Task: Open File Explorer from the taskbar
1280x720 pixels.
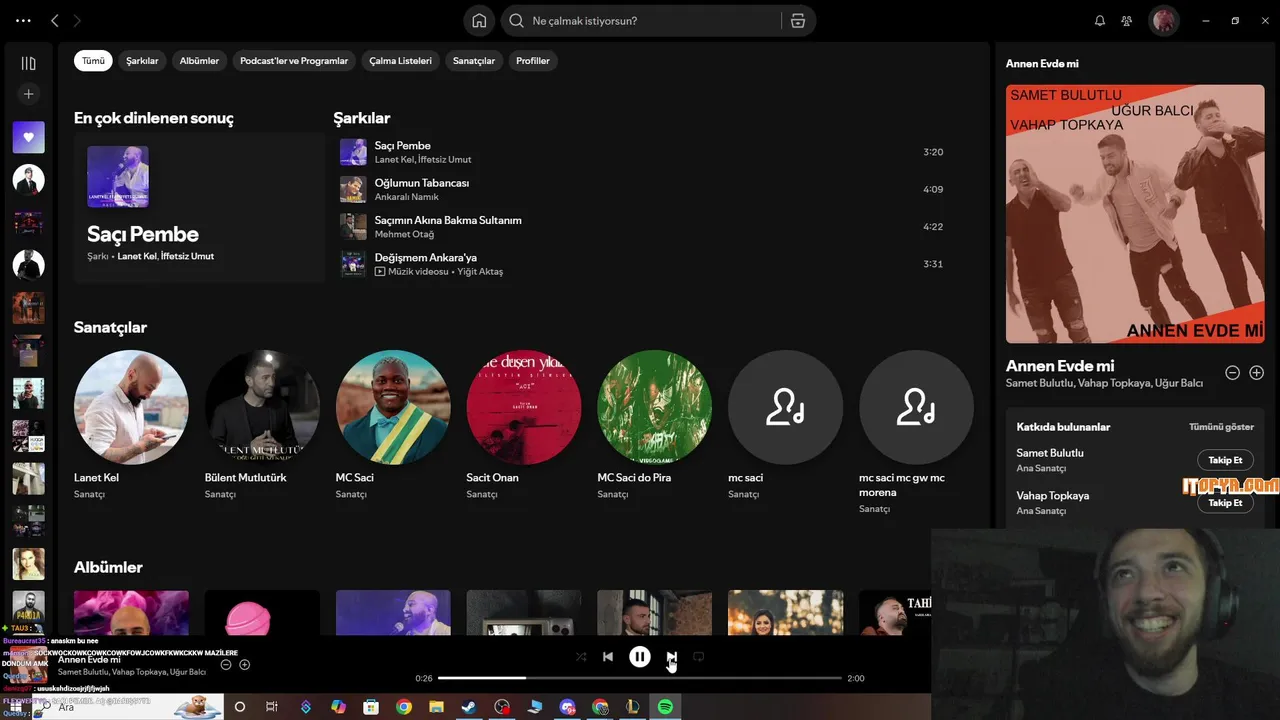Action: [x=436, y=707]
